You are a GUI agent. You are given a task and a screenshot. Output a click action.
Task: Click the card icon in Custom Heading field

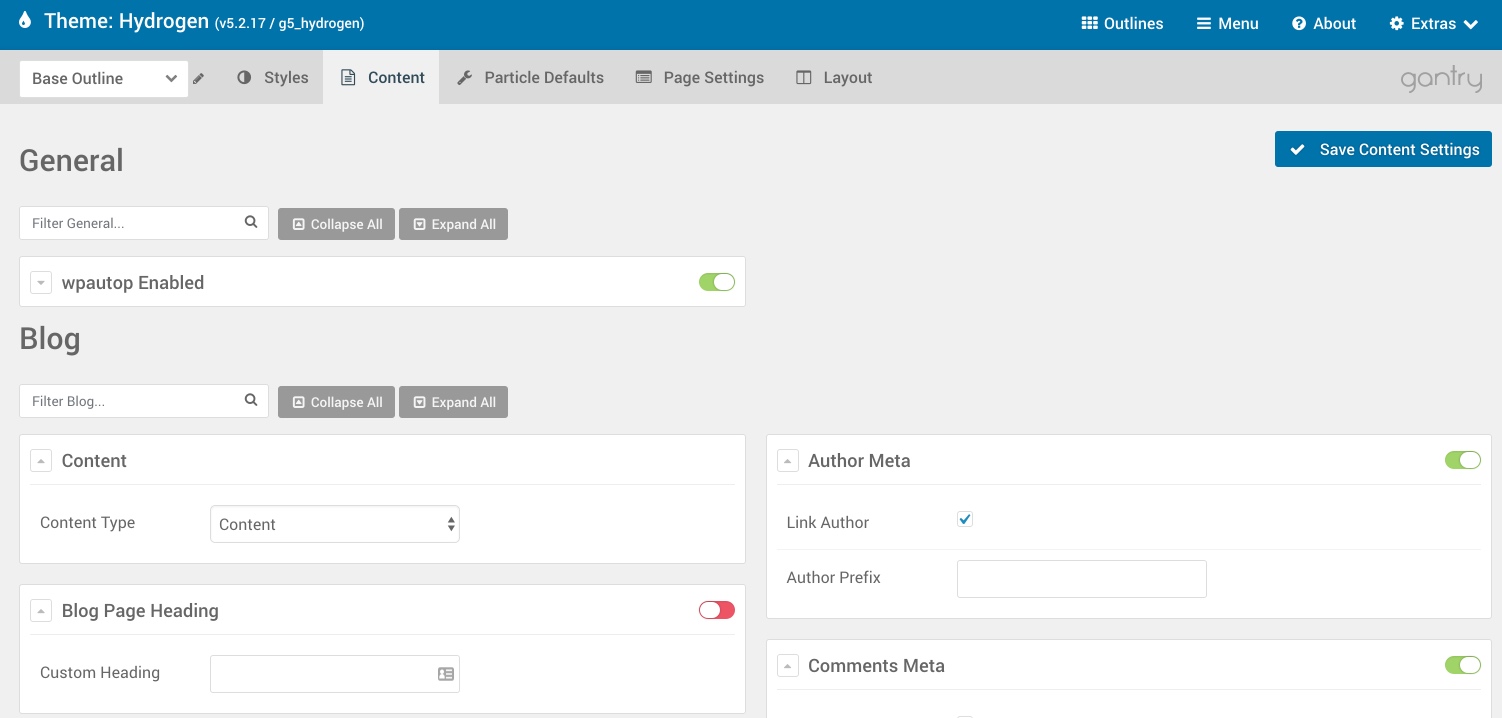[446, 674]
